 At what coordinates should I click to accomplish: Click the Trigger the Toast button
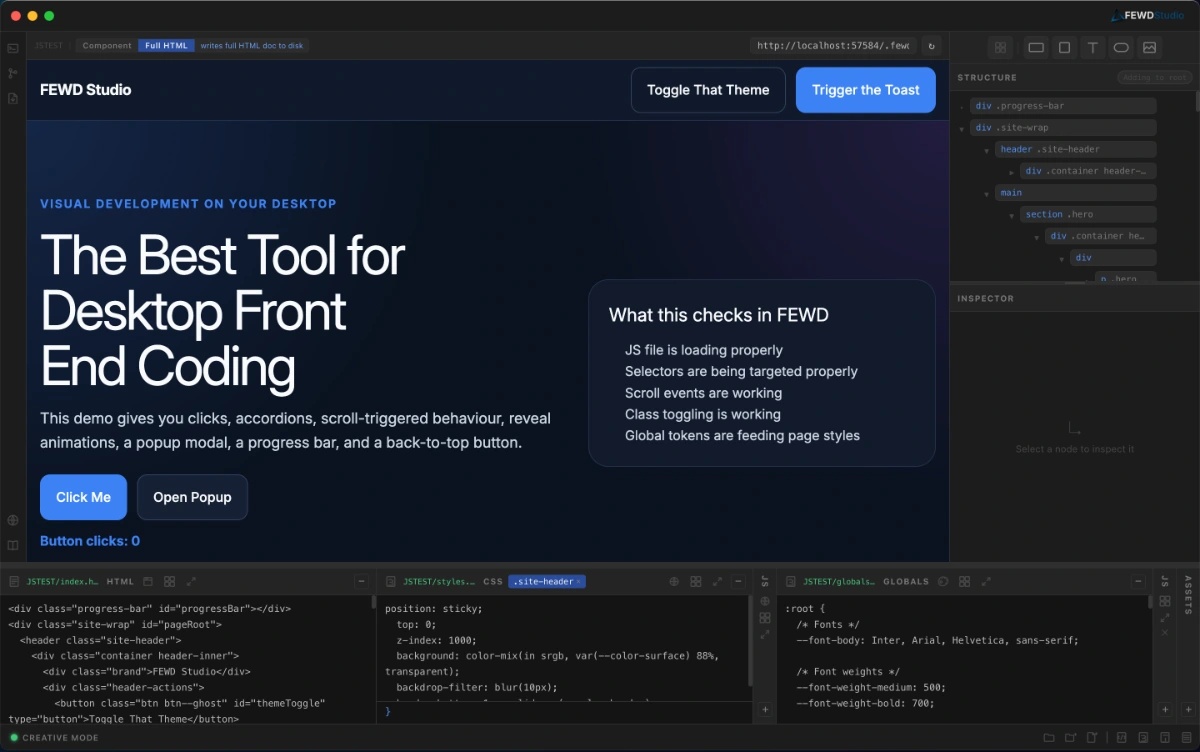point(866,90)
